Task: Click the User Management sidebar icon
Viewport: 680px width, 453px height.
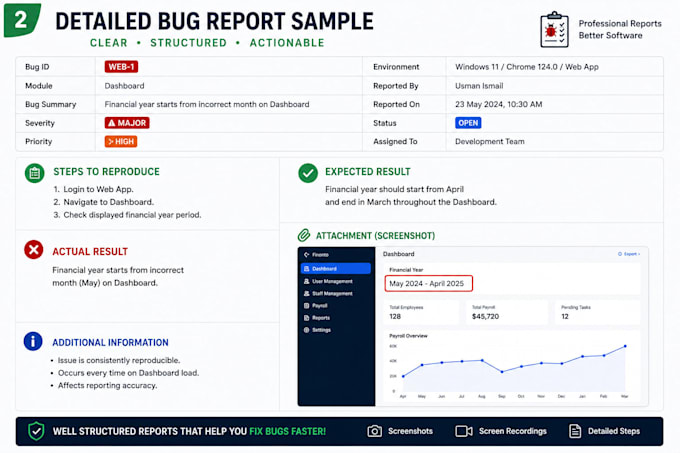Action: 307,281
